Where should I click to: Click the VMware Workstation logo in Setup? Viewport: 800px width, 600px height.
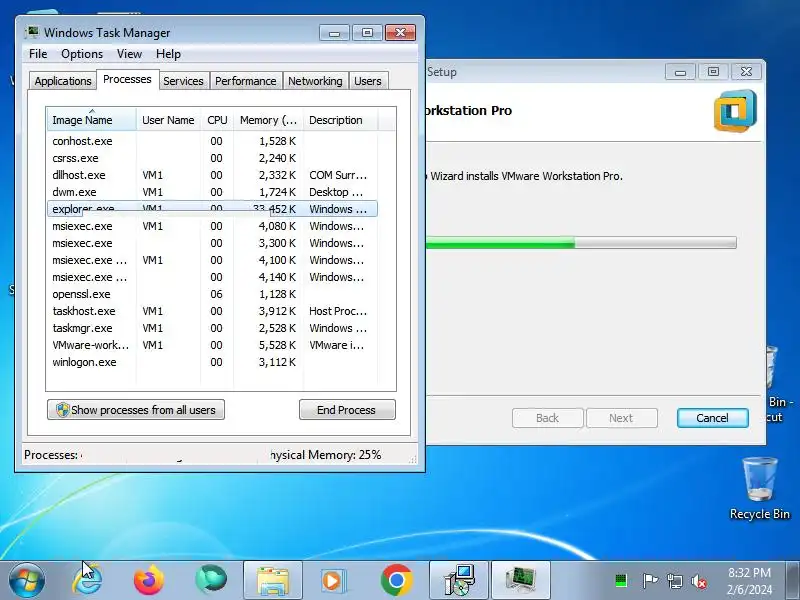coord(735,111)
